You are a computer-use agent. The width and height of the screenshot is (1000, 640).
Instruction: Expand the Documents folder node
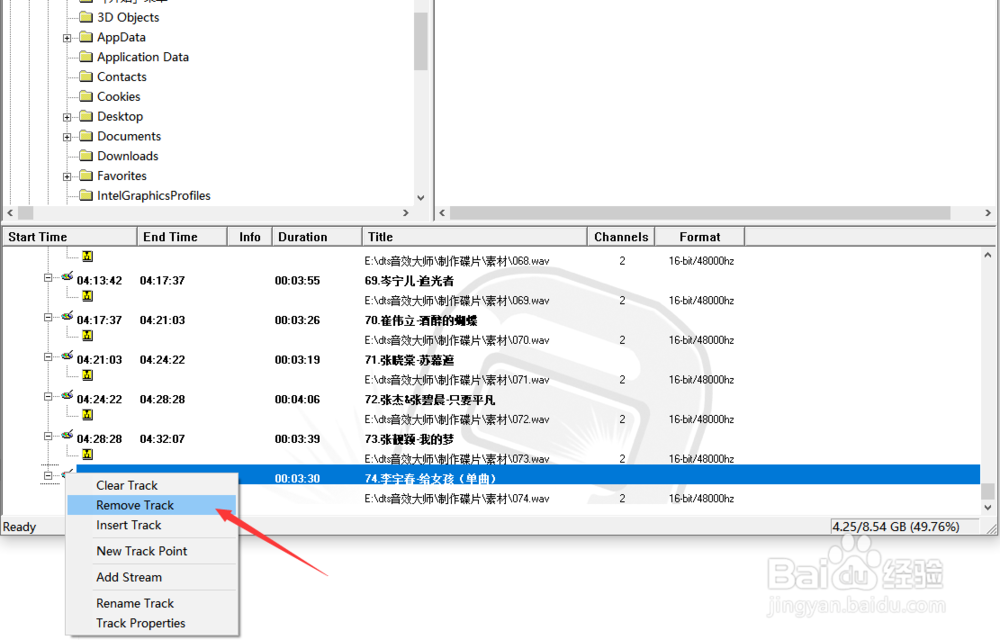coord(66,136)
